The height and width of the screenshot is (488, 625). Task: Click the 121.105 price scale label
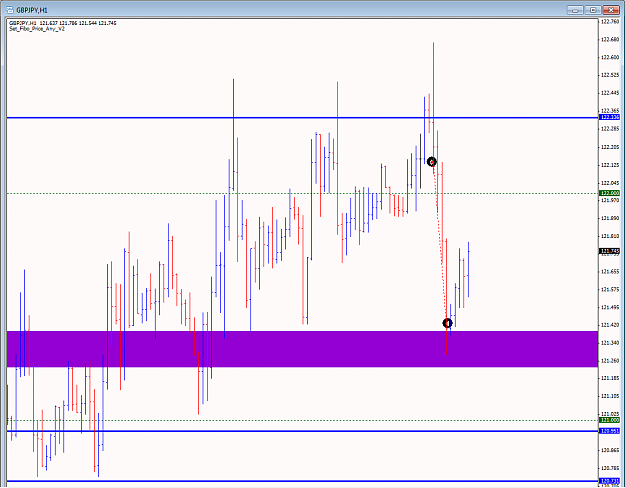[x=610, y=396]
